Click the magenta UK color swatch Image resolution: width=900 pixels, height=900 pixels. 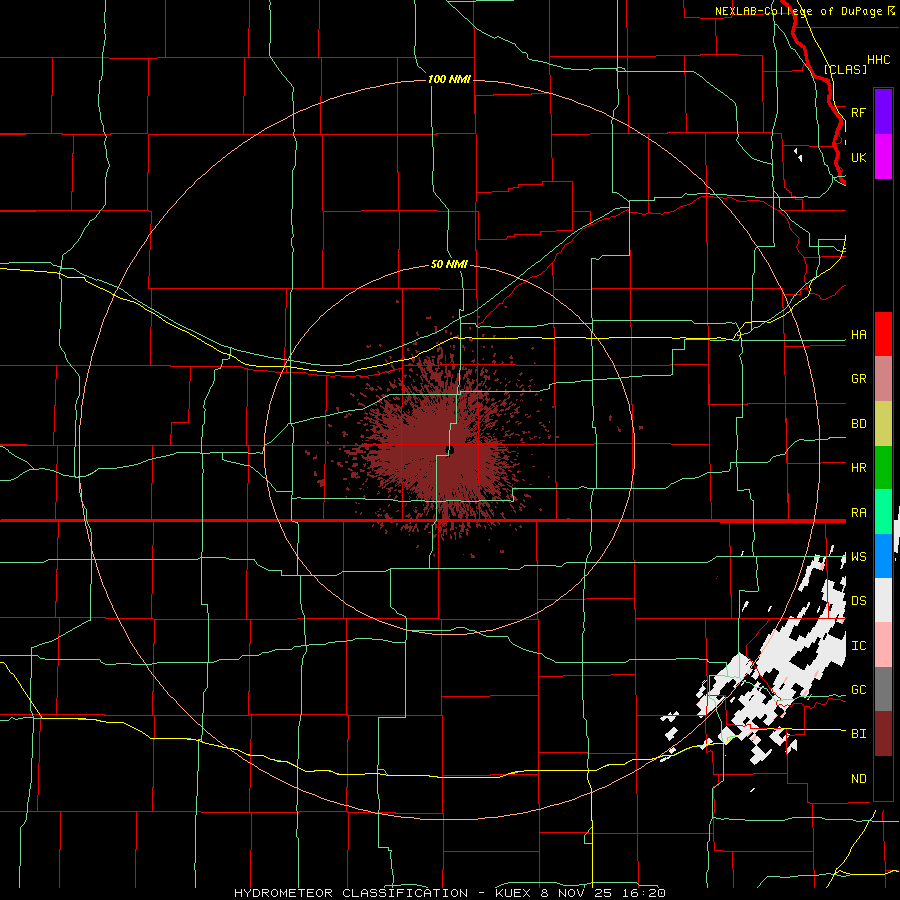click(883, 157)
